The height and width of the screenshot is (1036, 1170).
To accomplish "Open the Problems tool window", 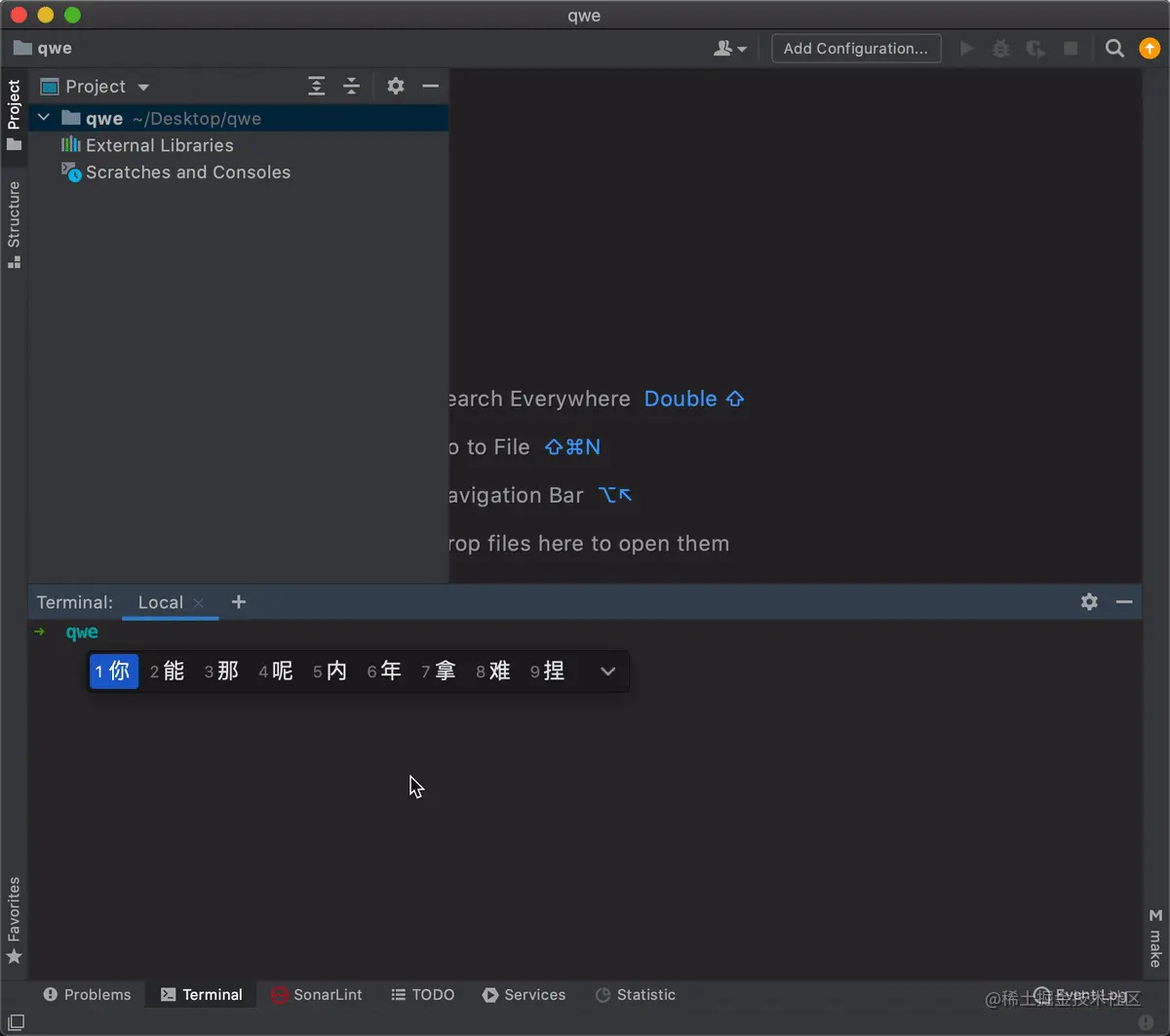I will tap(88, 994).
